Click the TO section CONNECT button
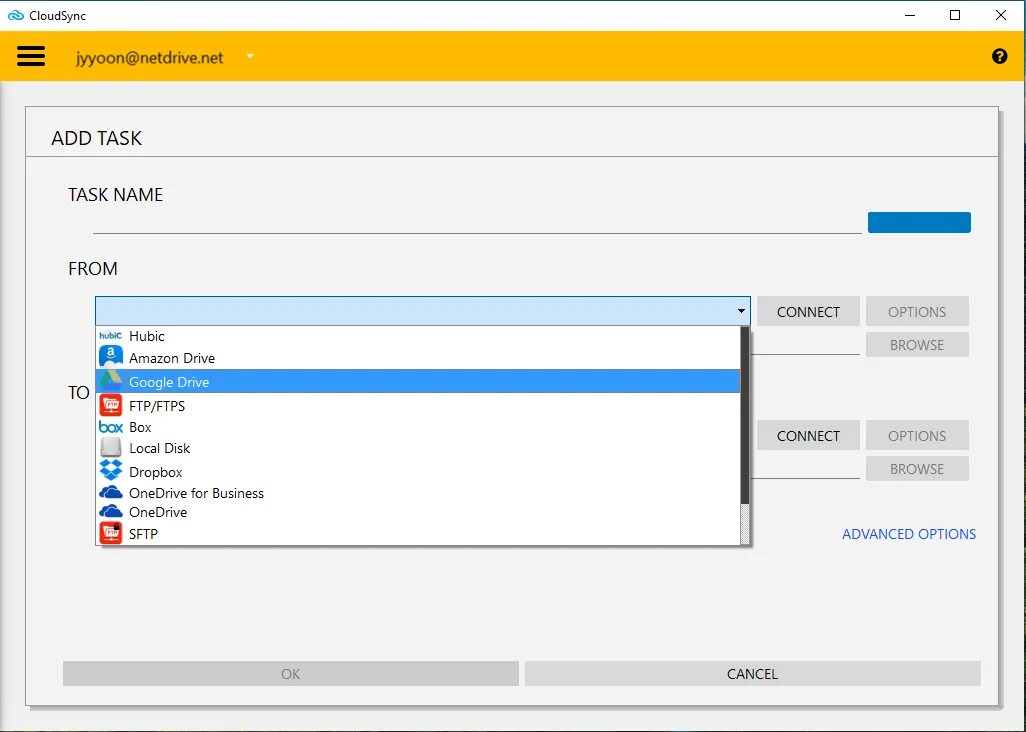Screen dimensions: 1026x732 click(x=808, y=436)
